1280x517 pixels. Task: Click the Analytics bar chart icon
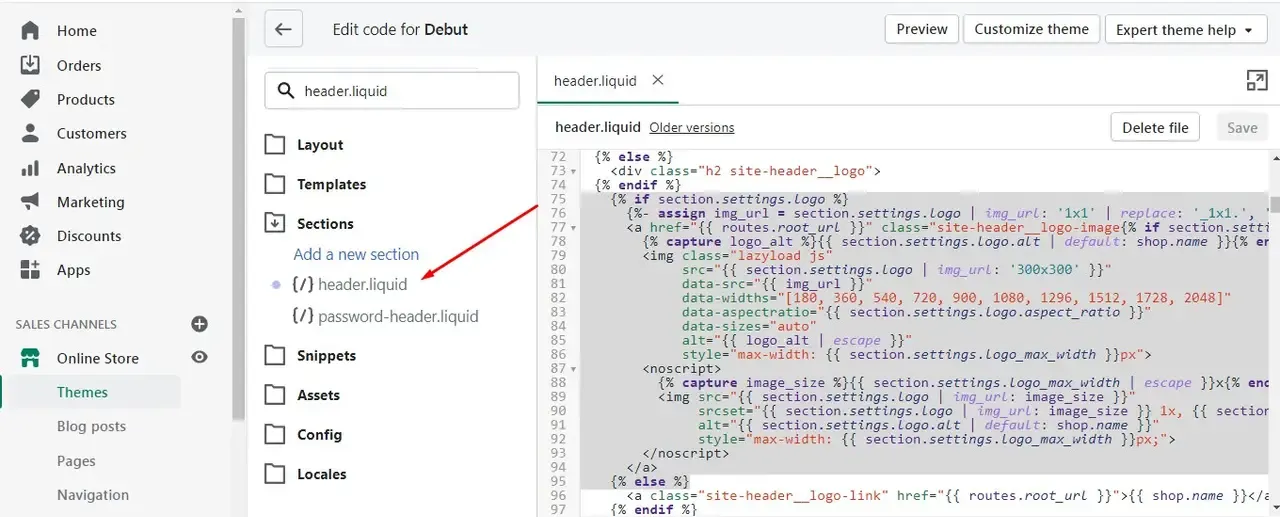[30, 168]
